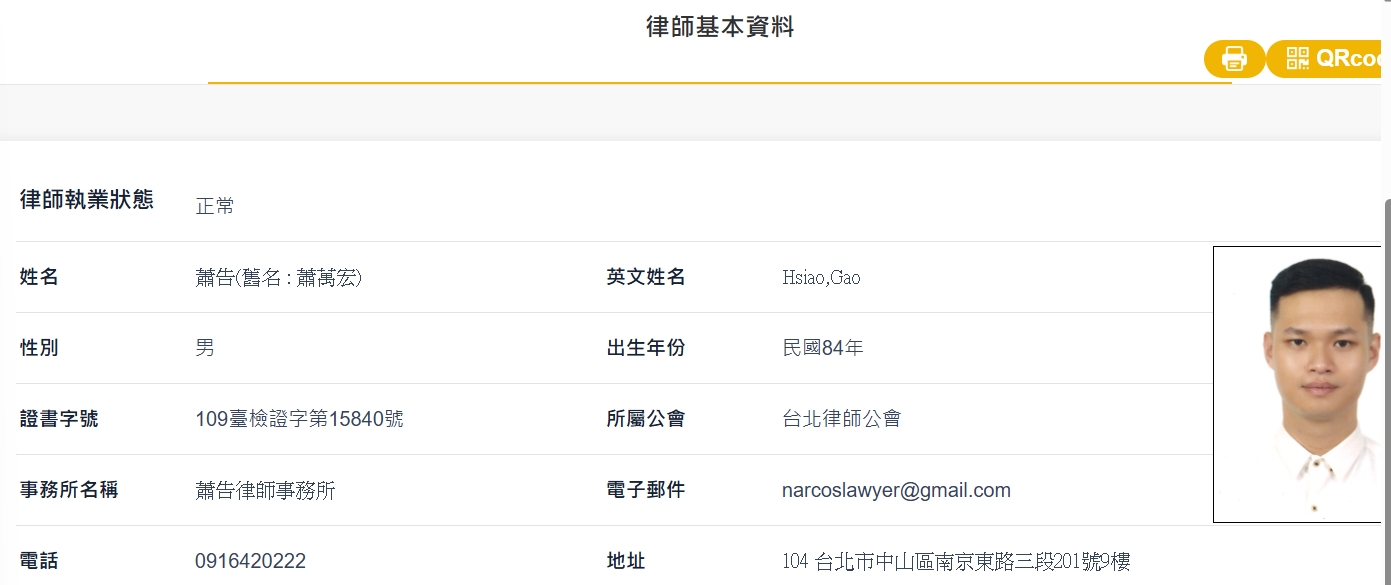This screenshot has width=1391, height=585.
Task: Click the 所屬公會 field label
Action: 645,419
